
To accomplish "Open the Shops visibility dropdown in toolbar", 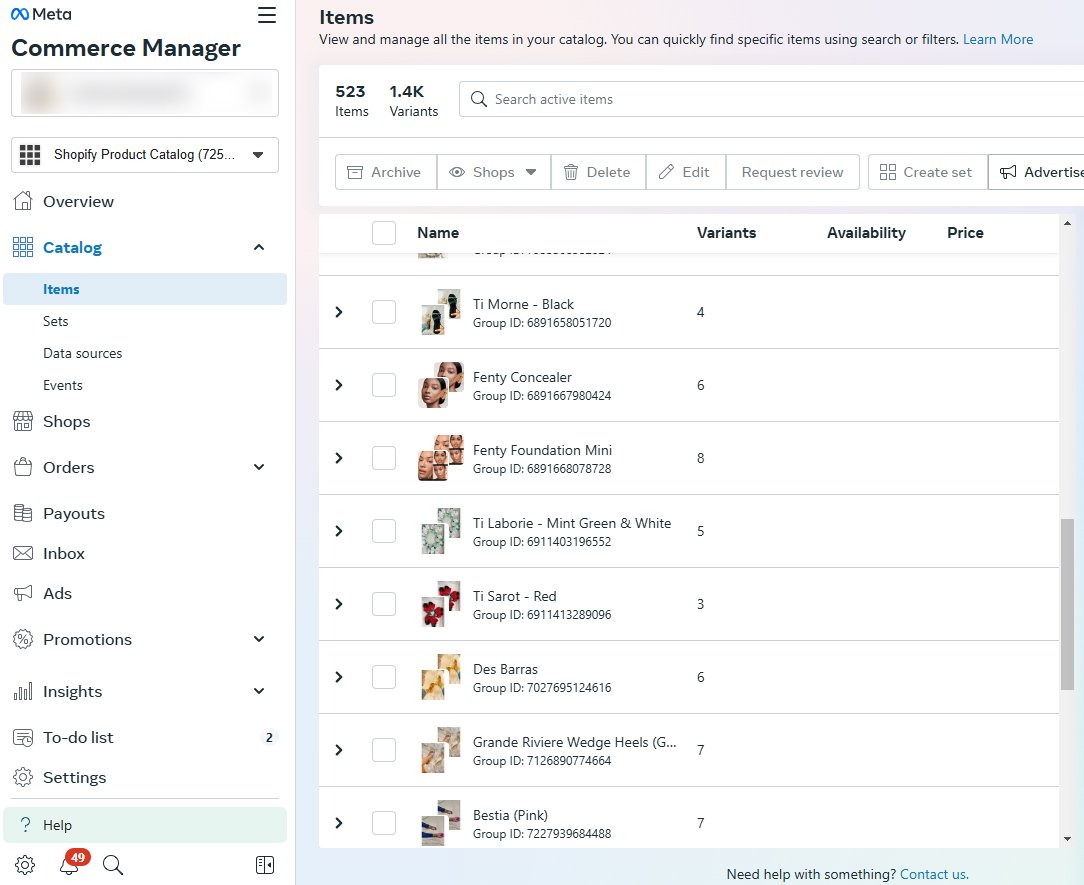I will point(494,172).
